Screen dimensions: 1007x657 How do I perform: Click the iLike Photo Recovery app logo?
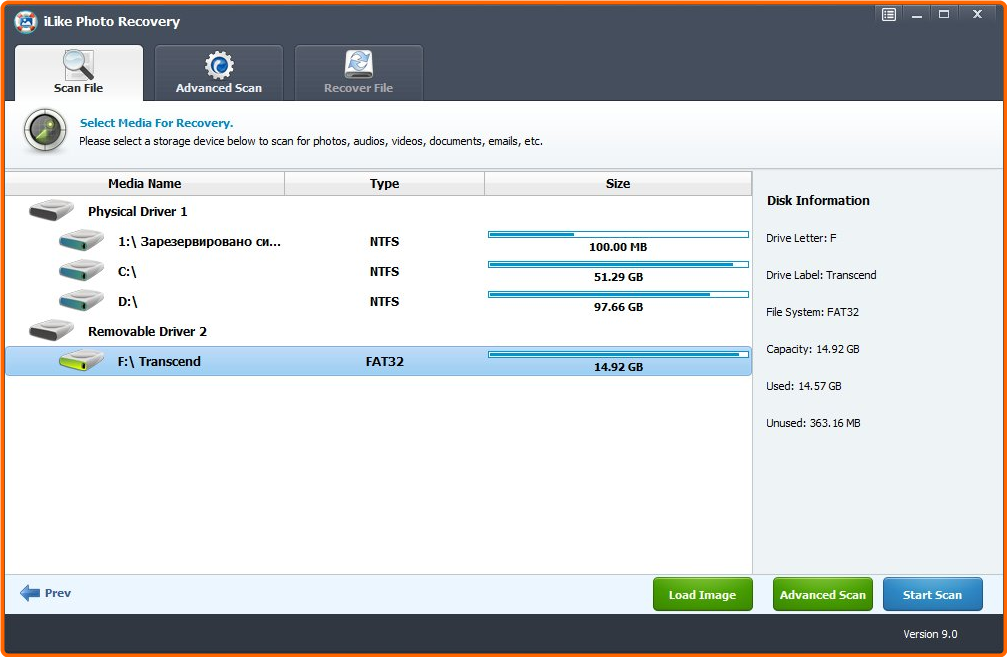pos(26,21)
